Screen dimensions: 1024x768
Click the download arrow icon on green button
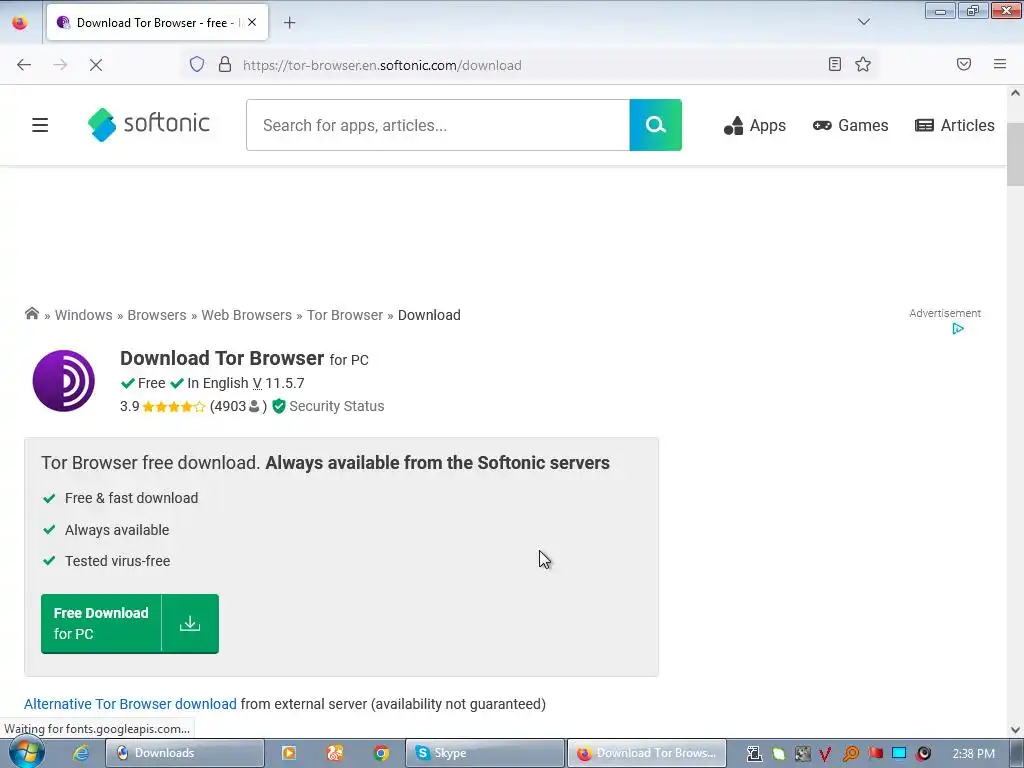click(x=190, y=624)
